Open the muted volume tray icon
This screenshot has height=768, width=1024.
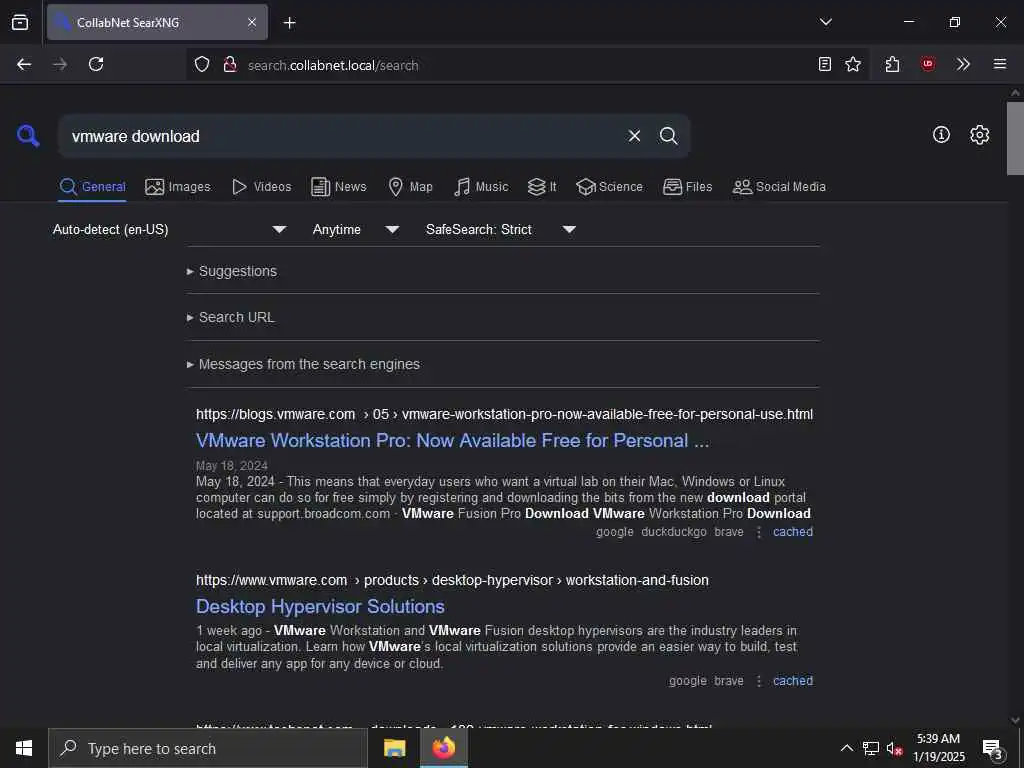coord(894,748)
